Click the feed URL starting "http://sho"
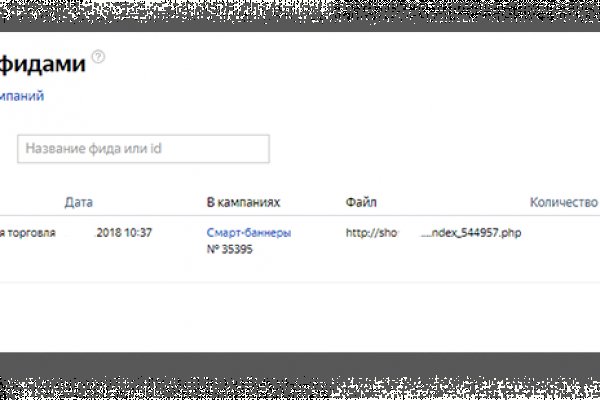 [x=371, y=233]
